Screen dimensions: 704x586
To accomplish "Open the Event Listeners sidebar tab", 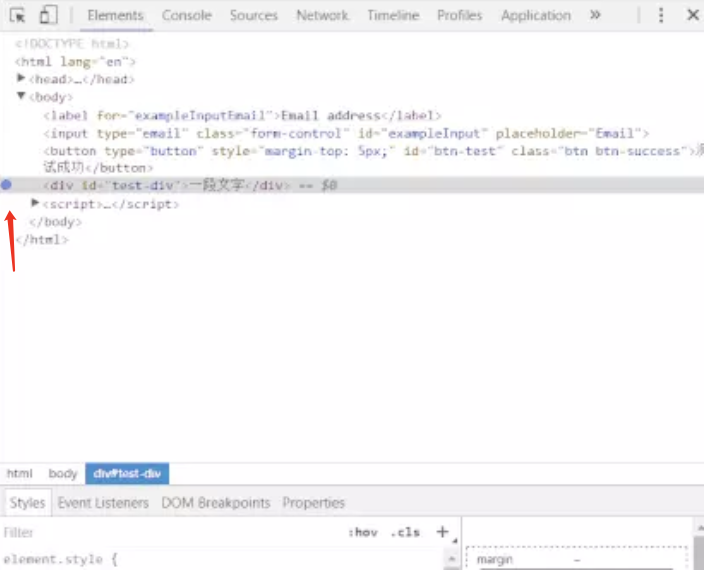I will tap(103, 503).
